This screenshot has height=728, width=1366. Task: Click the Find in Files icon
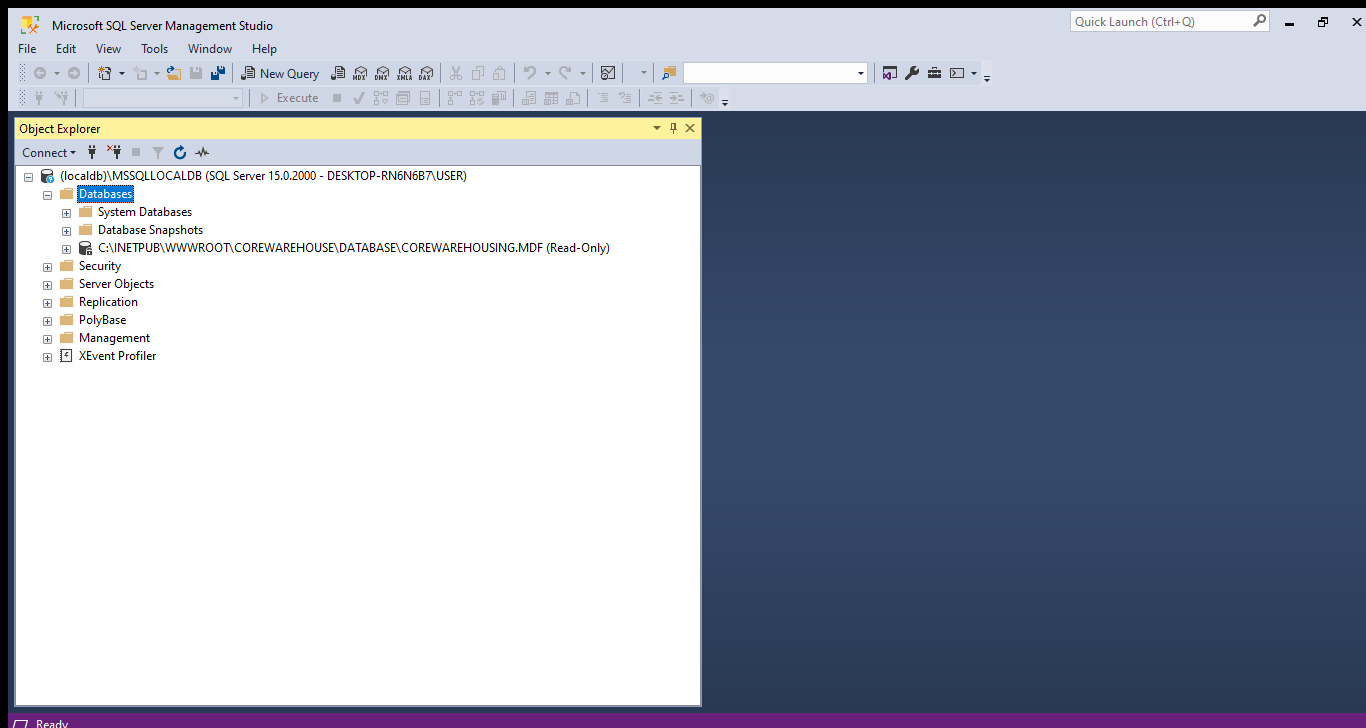click(x=669, y=73)
